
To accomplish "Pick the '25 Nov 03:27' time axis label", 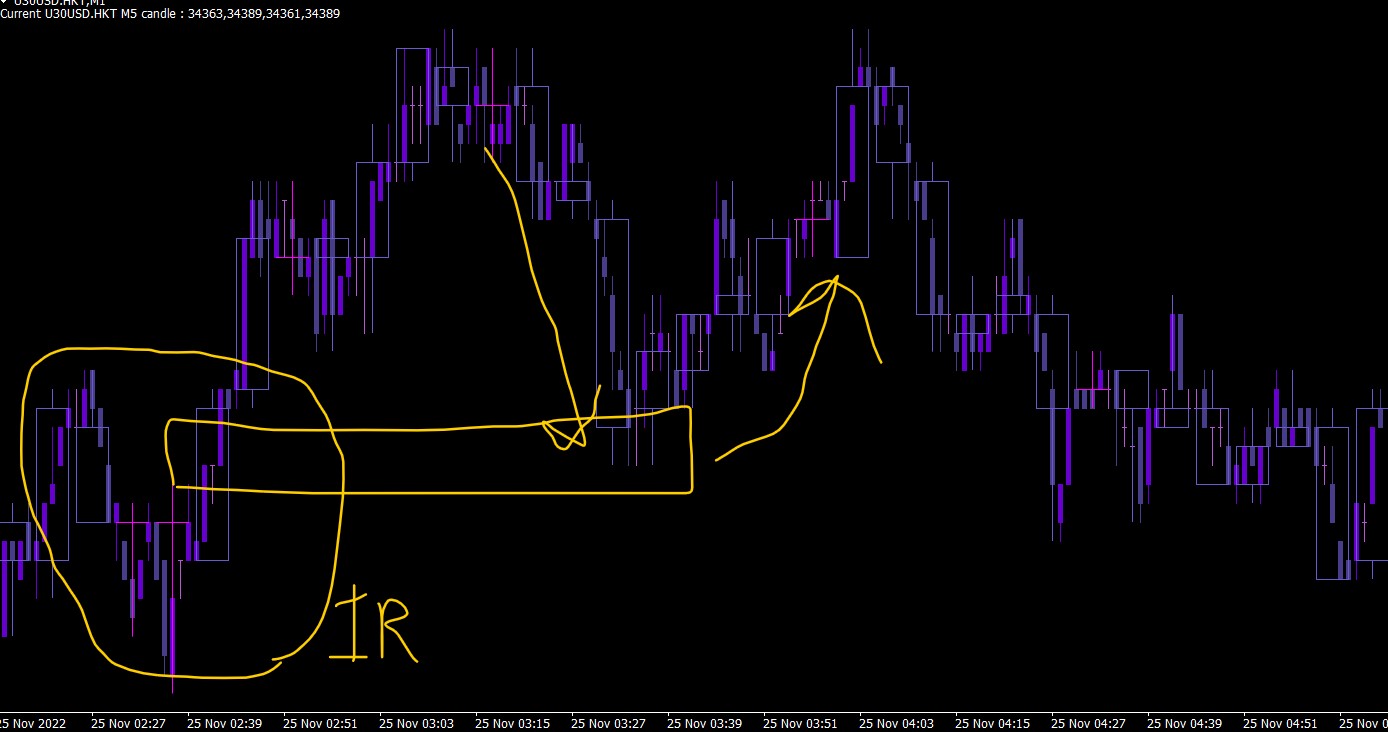I will pyautogui.click(x=610, y=723).
